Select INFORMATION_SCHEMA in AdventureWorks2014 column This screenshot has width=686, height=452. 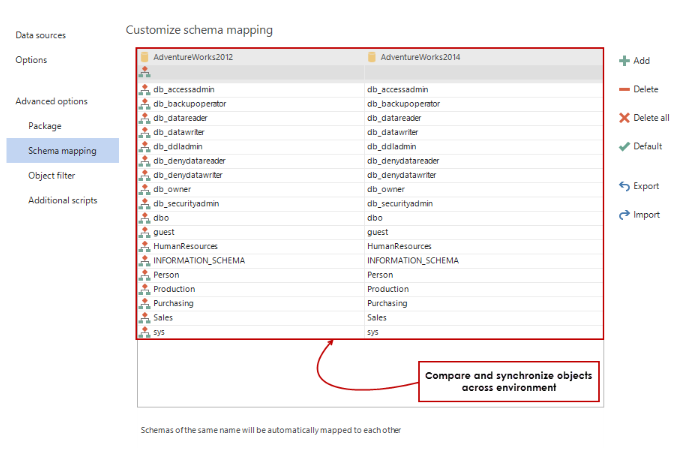pyautogui.click(x=413, y=261)
